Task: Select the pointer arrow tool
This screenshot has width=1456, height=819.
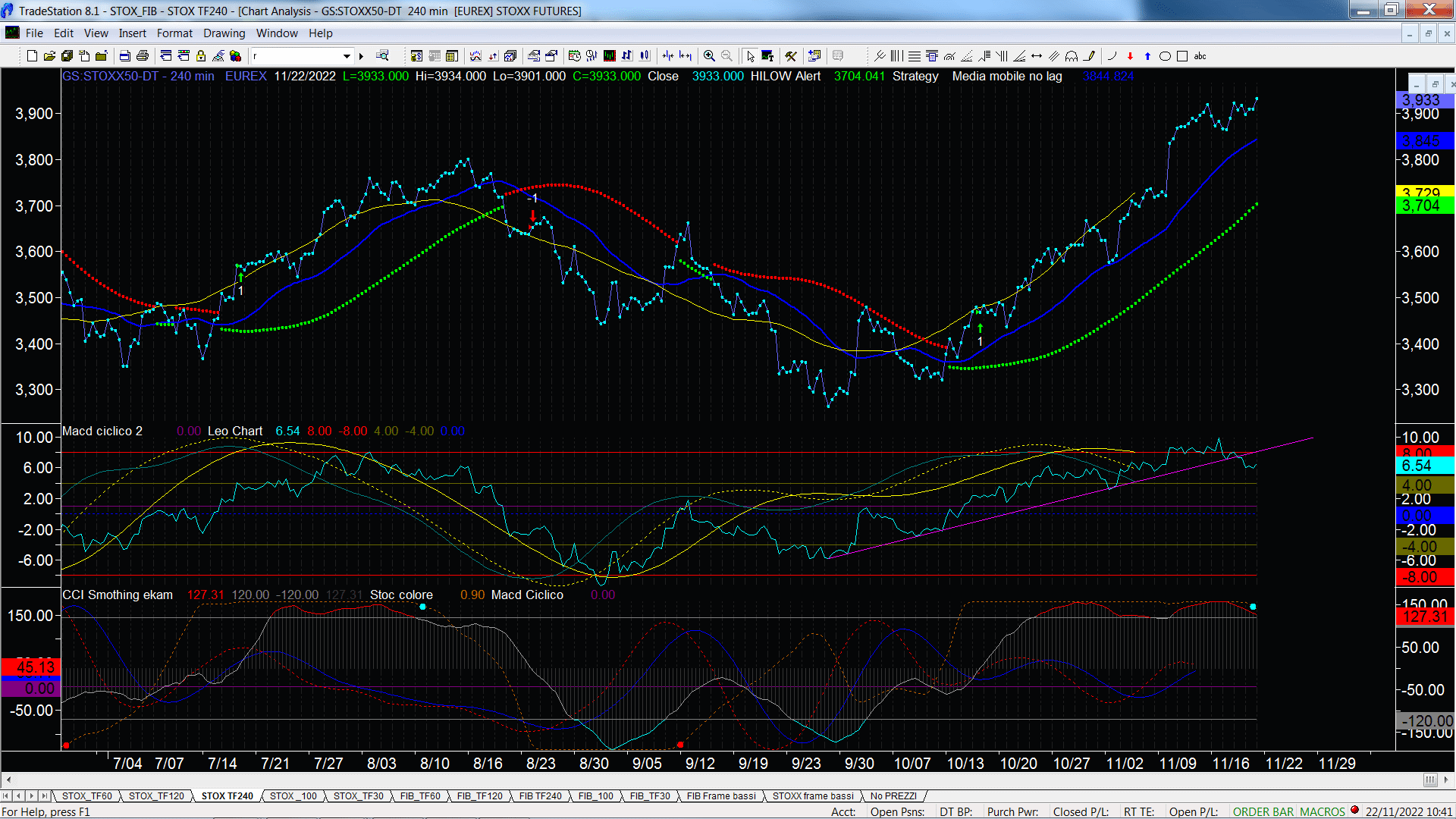Action: point(750,56)
